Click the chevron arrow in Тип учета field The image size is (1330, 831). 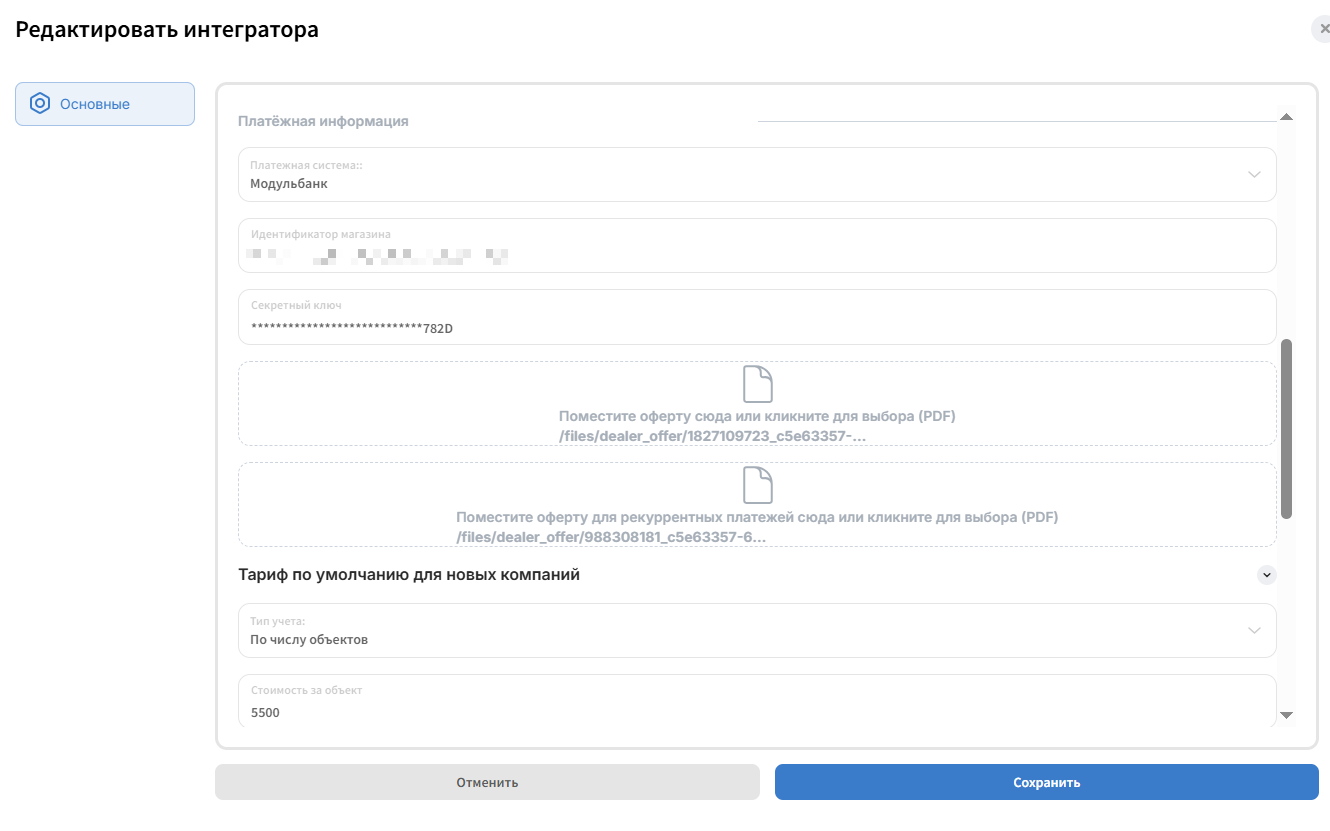[x=1254, y=631]
